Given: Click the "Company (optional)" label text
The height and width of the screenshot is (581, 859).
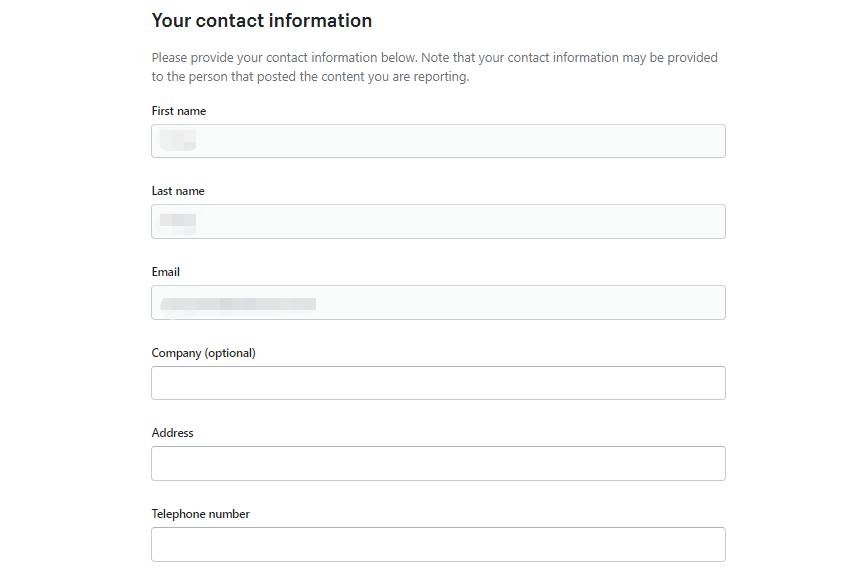Looking at the screenshot, I should pyautogui.click(x=203, y=353).
